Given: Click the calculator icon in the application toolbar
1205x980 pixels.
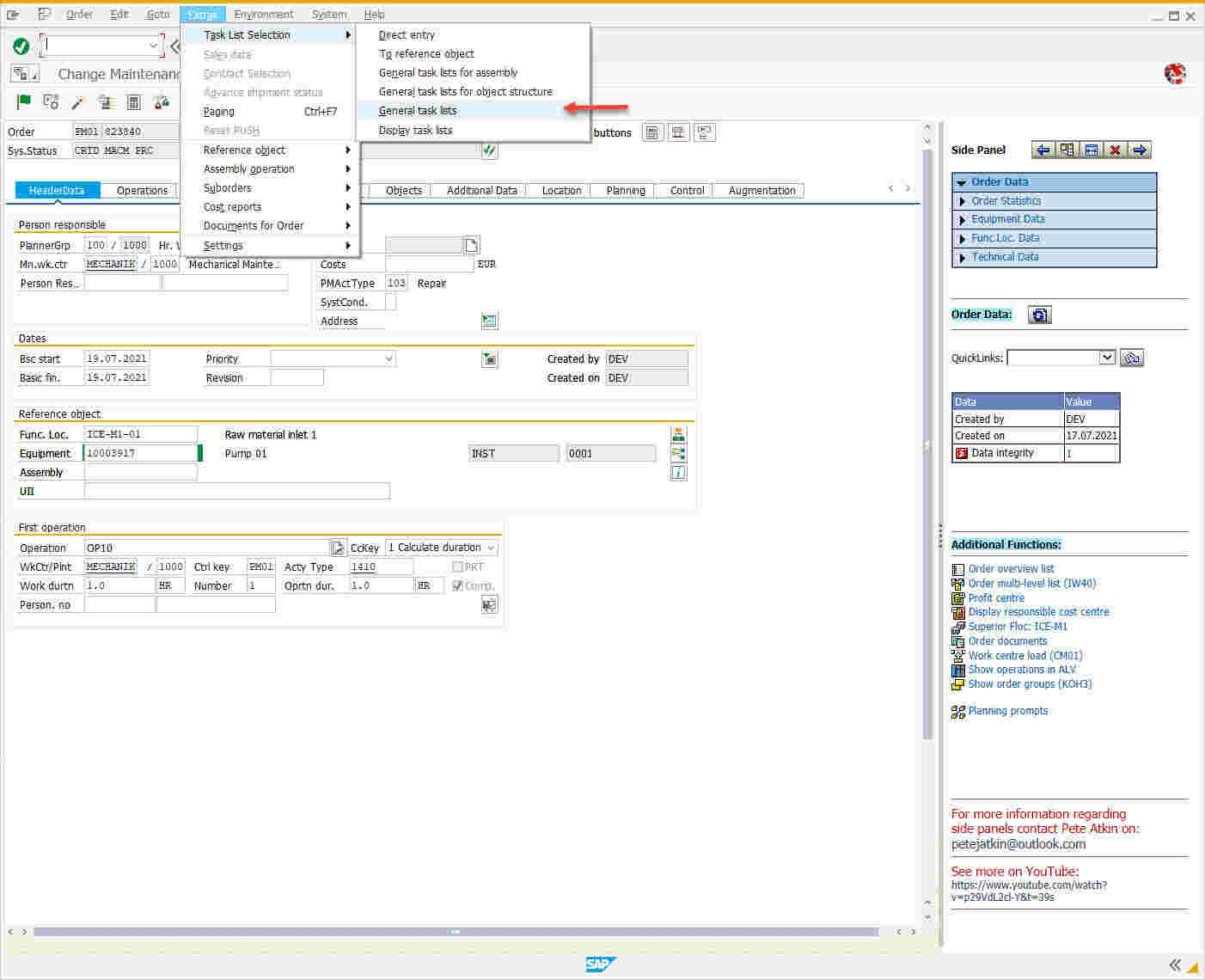Looking at the screenshot, I should [133, 101].
